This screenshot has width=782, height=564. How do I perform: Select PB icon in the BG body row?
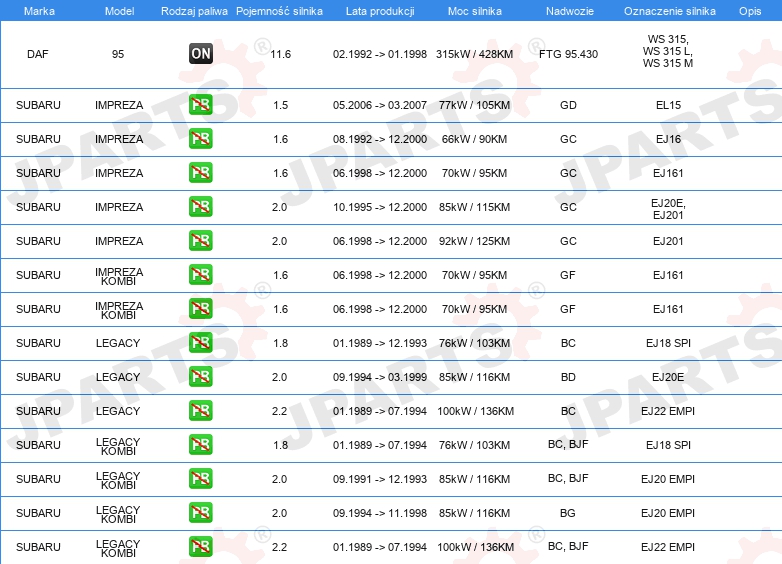(201, 512)
